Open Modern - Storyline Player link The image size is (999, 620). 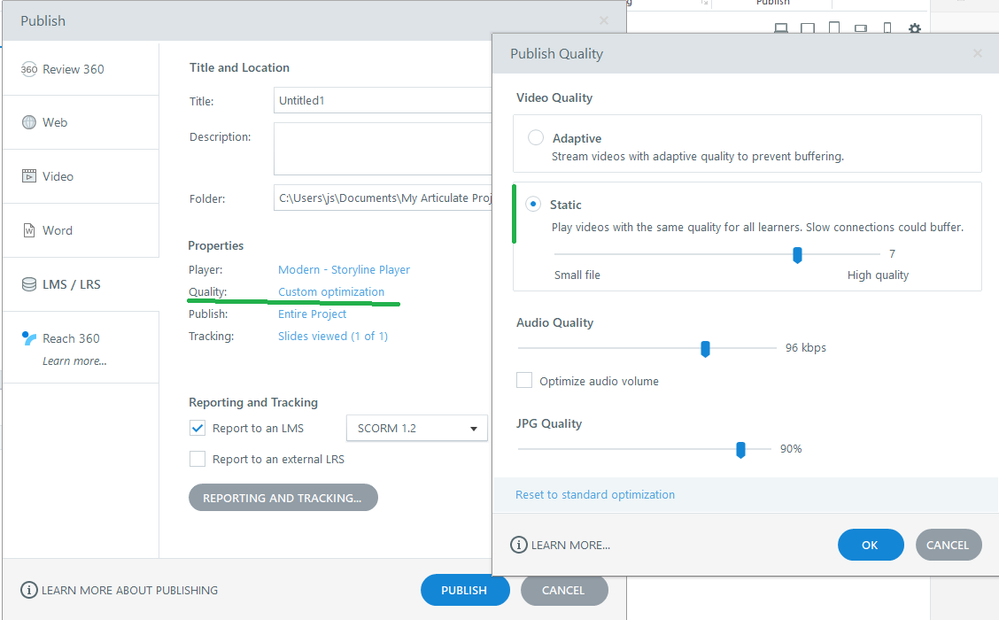tap(344, 270)
